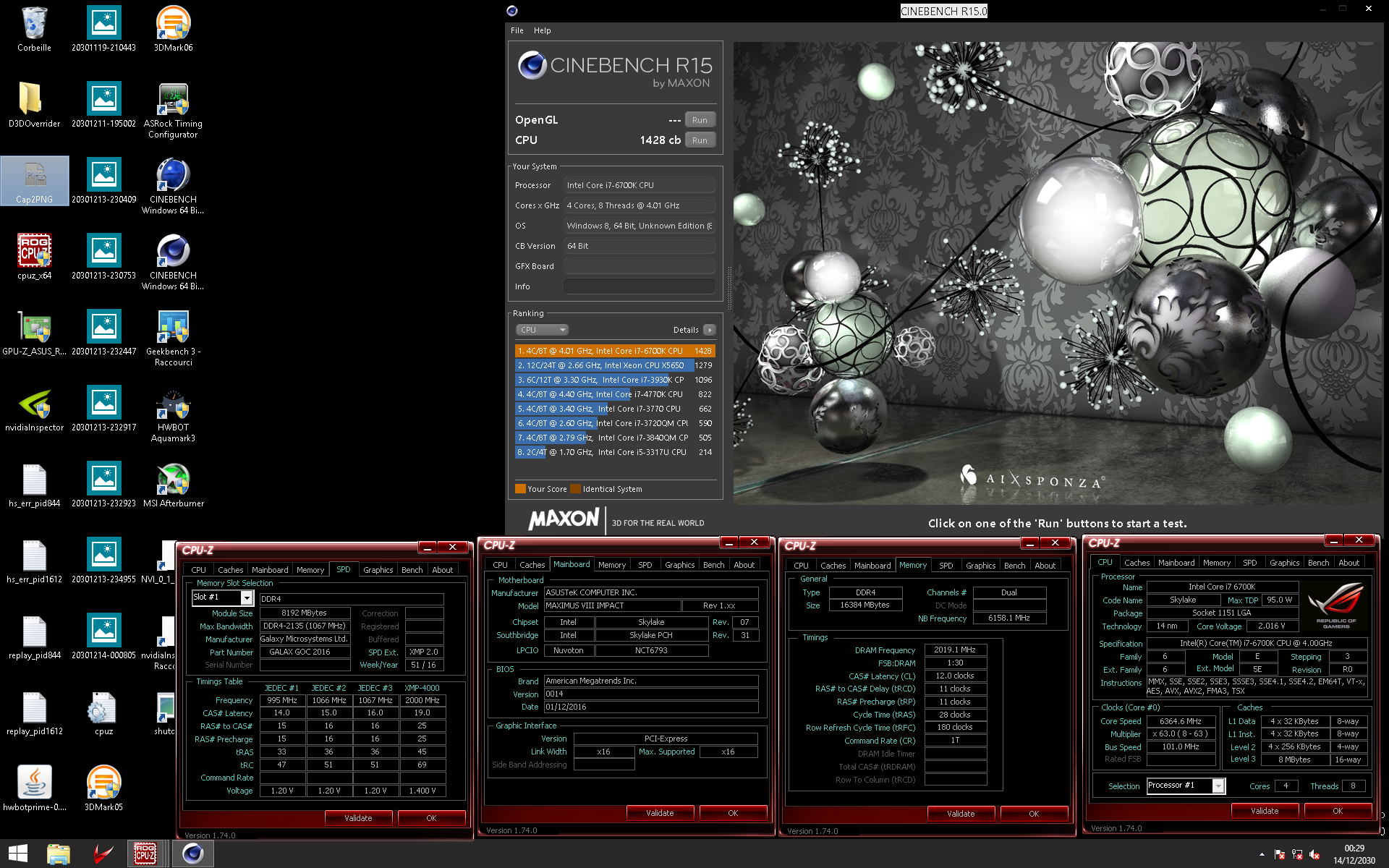Open SPD tab in Memory CPU-Z window

tap(946, 566)
